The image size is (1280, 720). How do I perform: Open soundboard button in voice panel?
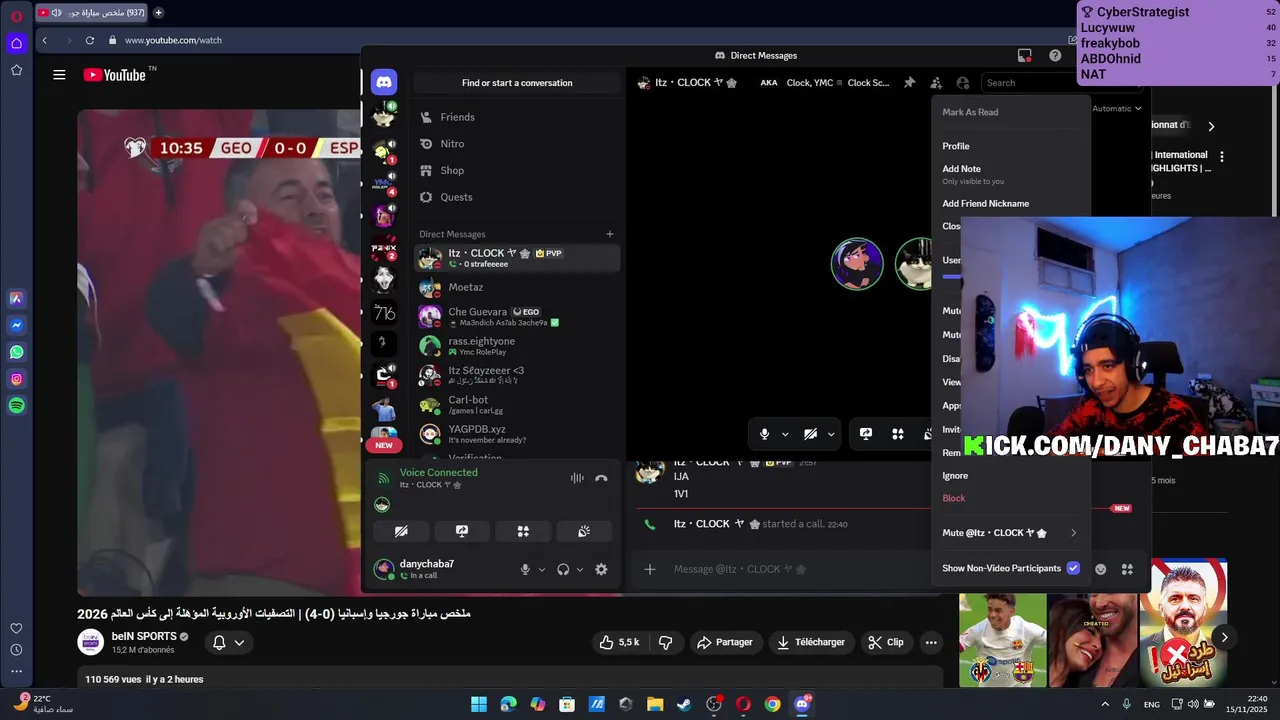click(584, 531)
